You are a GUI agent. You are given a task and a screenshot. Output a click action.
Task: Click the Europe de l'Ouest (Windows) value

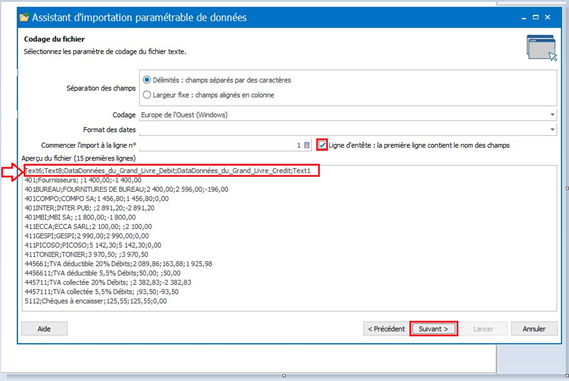(184, 115)
